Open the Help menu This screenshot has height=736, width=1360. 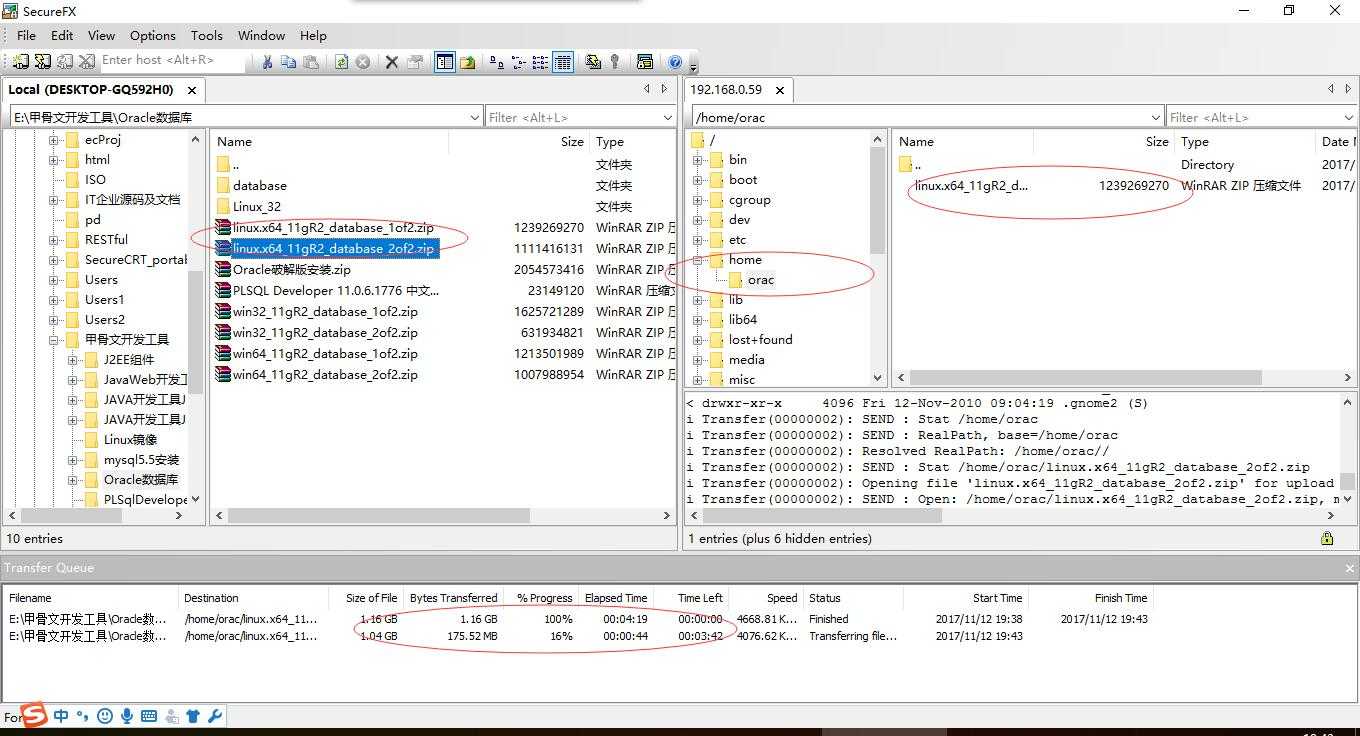point(313,35)
